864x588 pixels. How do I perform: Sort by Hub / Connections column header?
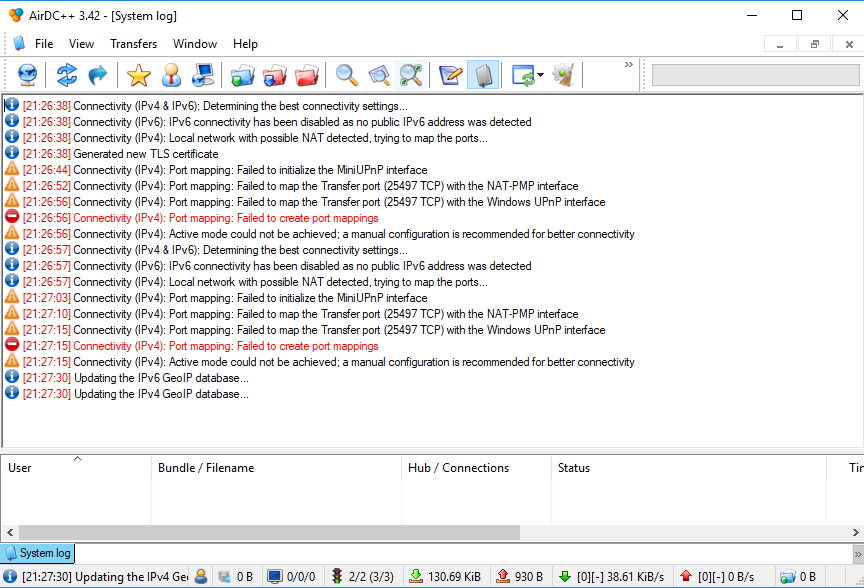coord(477,468)
